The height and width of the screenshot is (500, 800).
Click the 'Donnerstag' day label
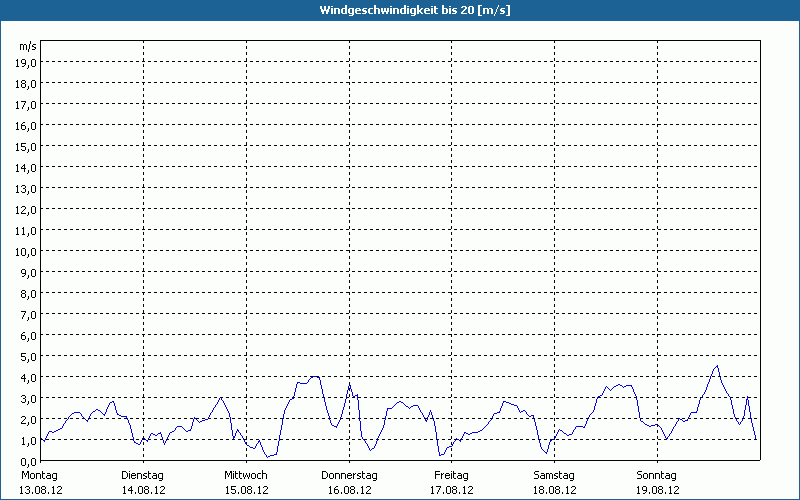(x=349, y=476)
